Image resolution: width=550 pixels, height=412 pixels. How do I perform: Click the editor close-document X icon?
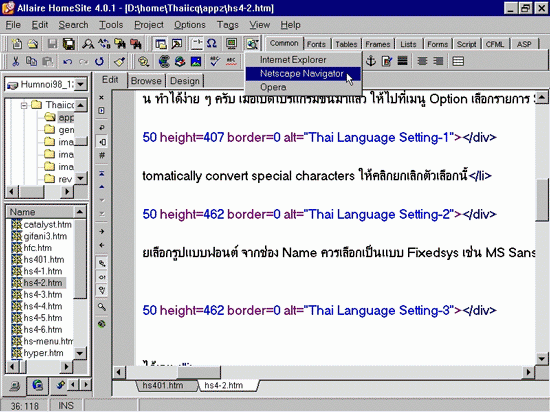102,97
